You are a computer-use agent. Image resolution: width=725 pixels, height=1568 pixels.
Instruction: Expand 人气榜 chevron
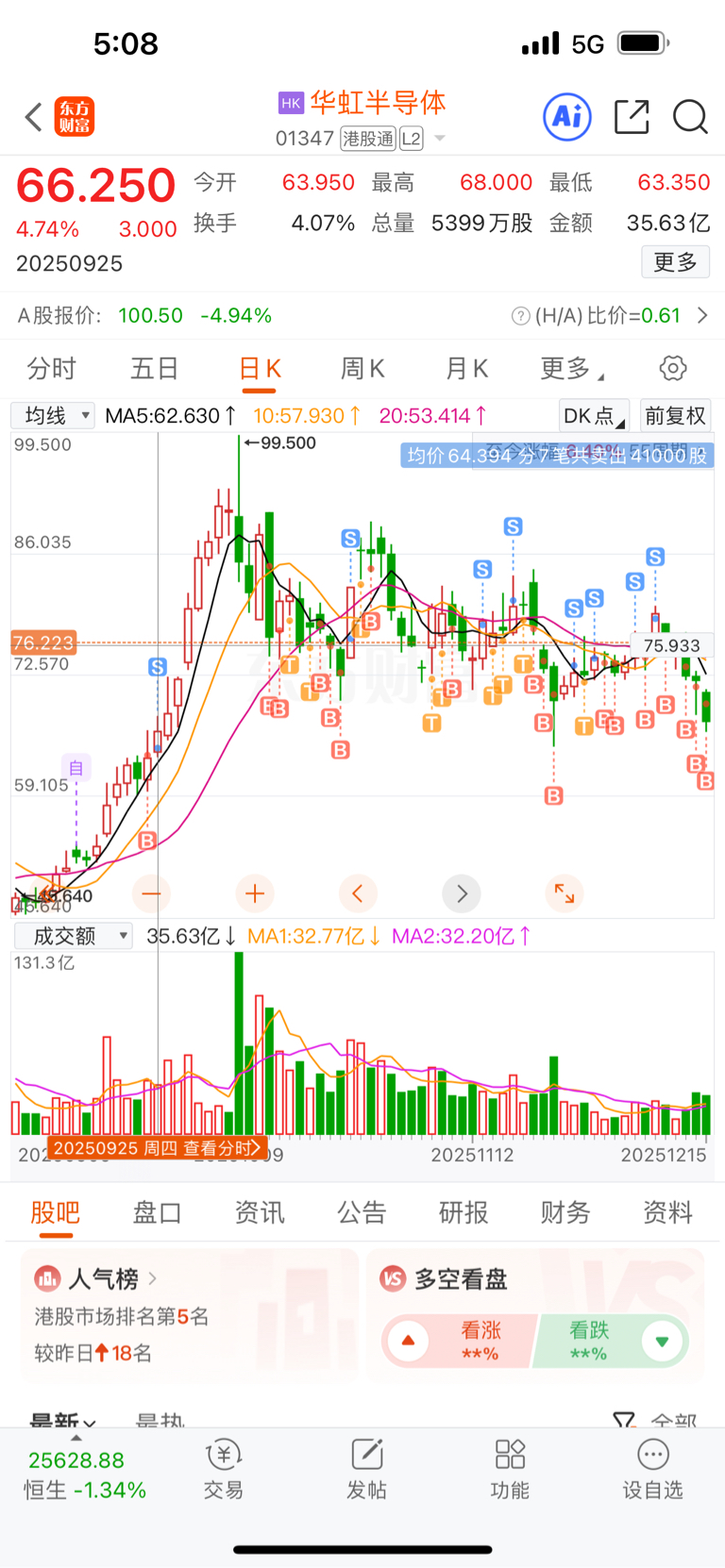pyautogui.click(x=152, y=1278)
